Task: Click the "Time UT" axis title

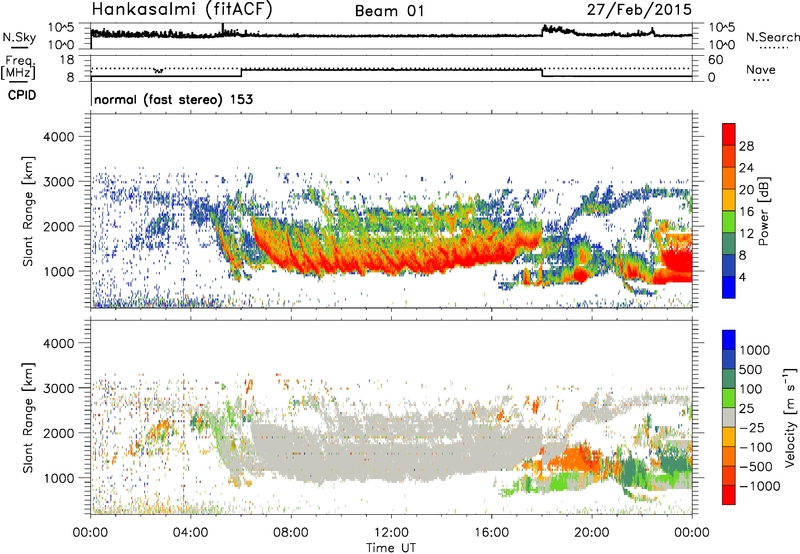Action: pos(391,547)
